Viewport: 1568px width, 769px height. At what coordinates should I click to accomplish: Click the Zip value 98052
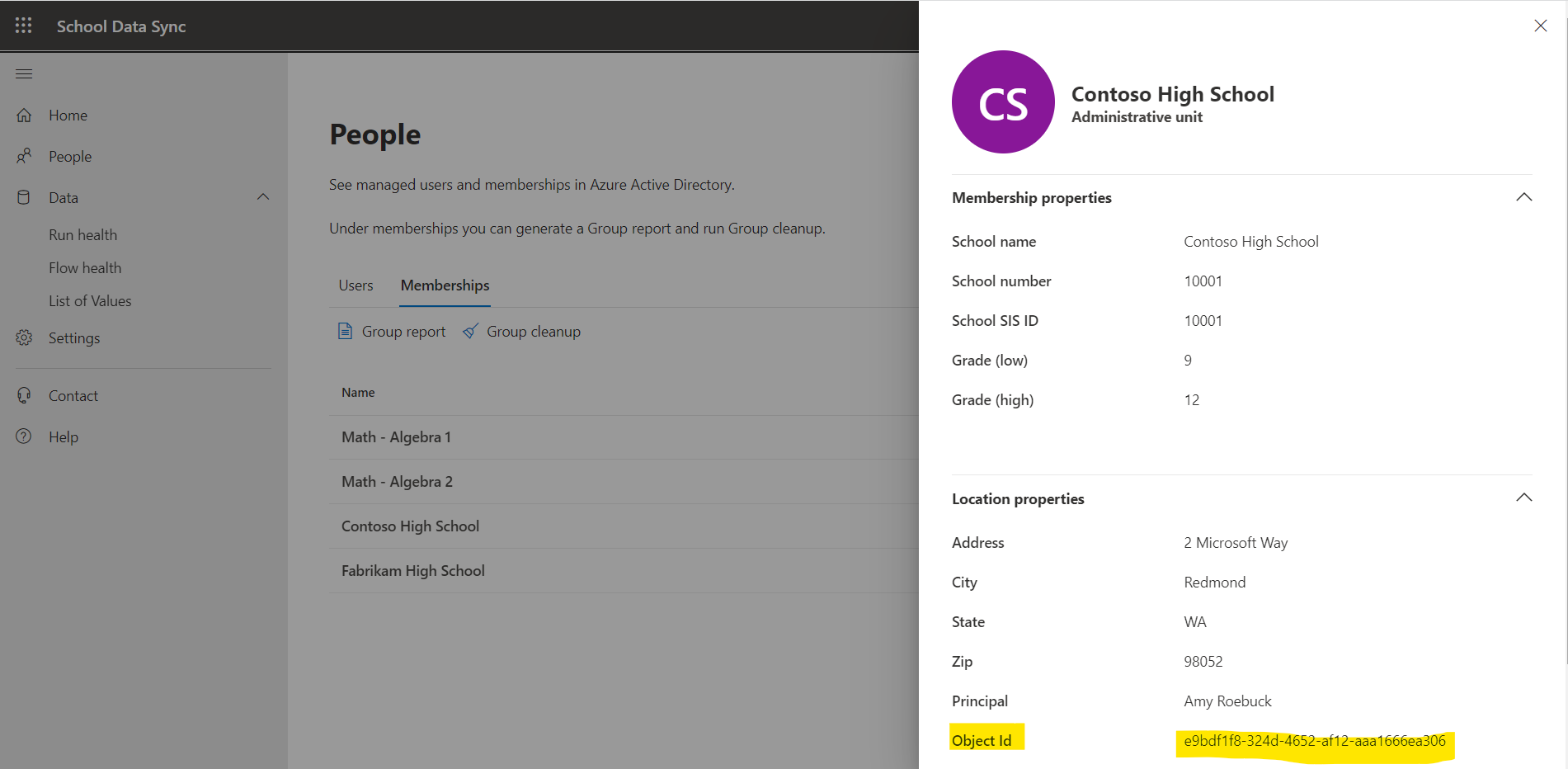pos(1203,661)
